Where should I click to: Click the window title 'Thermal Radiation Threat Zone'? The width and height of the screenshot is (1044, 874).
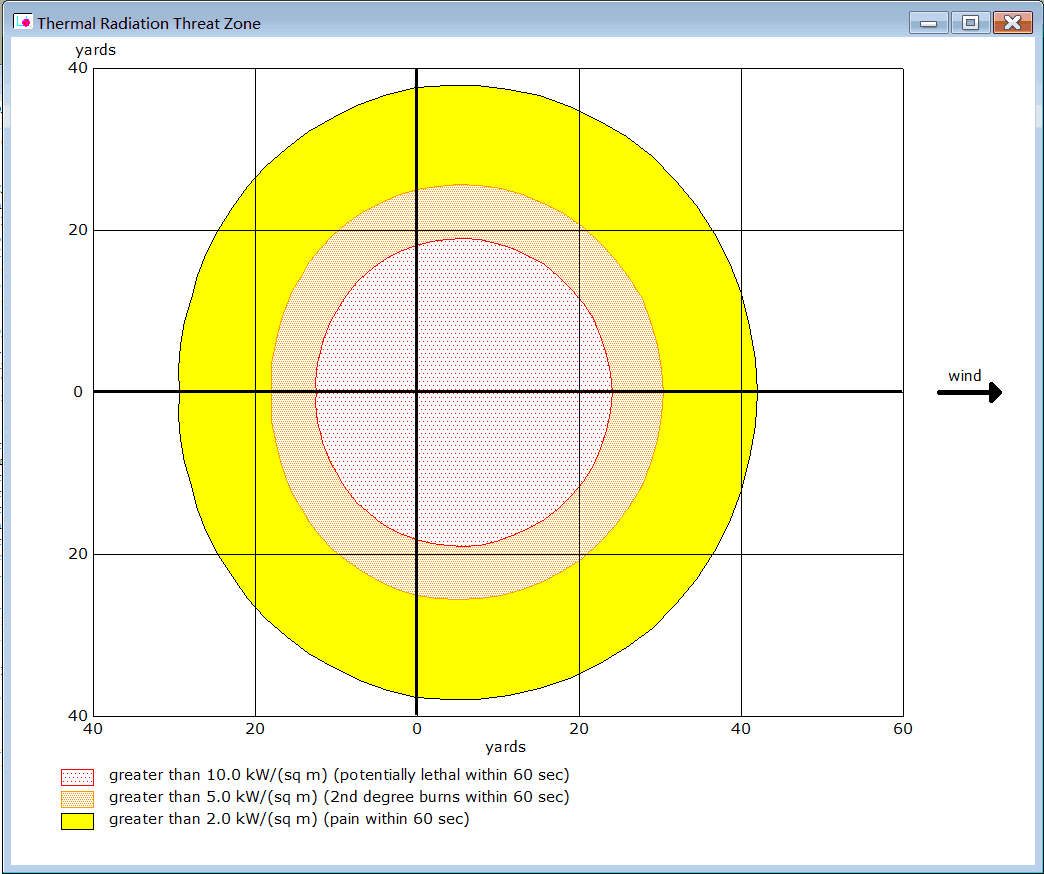(x=149, y=23)
